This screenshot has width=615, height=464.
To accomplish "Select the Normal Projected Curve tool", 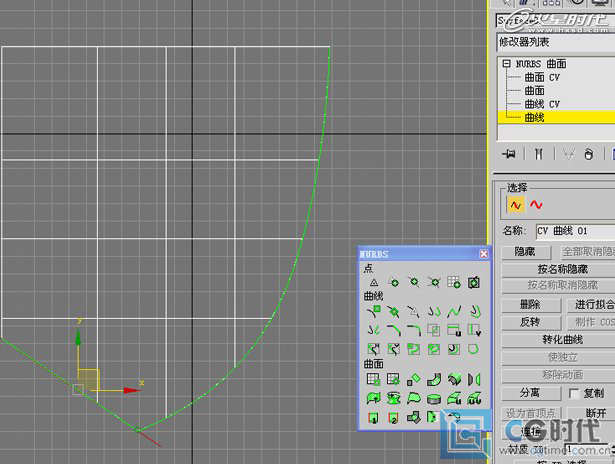I will coord(374,349).
